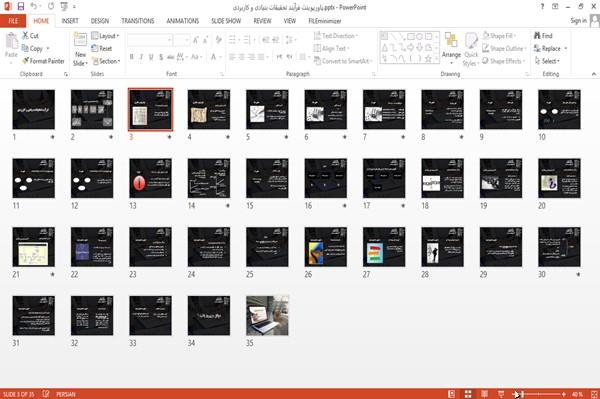Screen dimensions: 600x399
Task: Collapse the ribbon with the arrow
Action: 593,74
